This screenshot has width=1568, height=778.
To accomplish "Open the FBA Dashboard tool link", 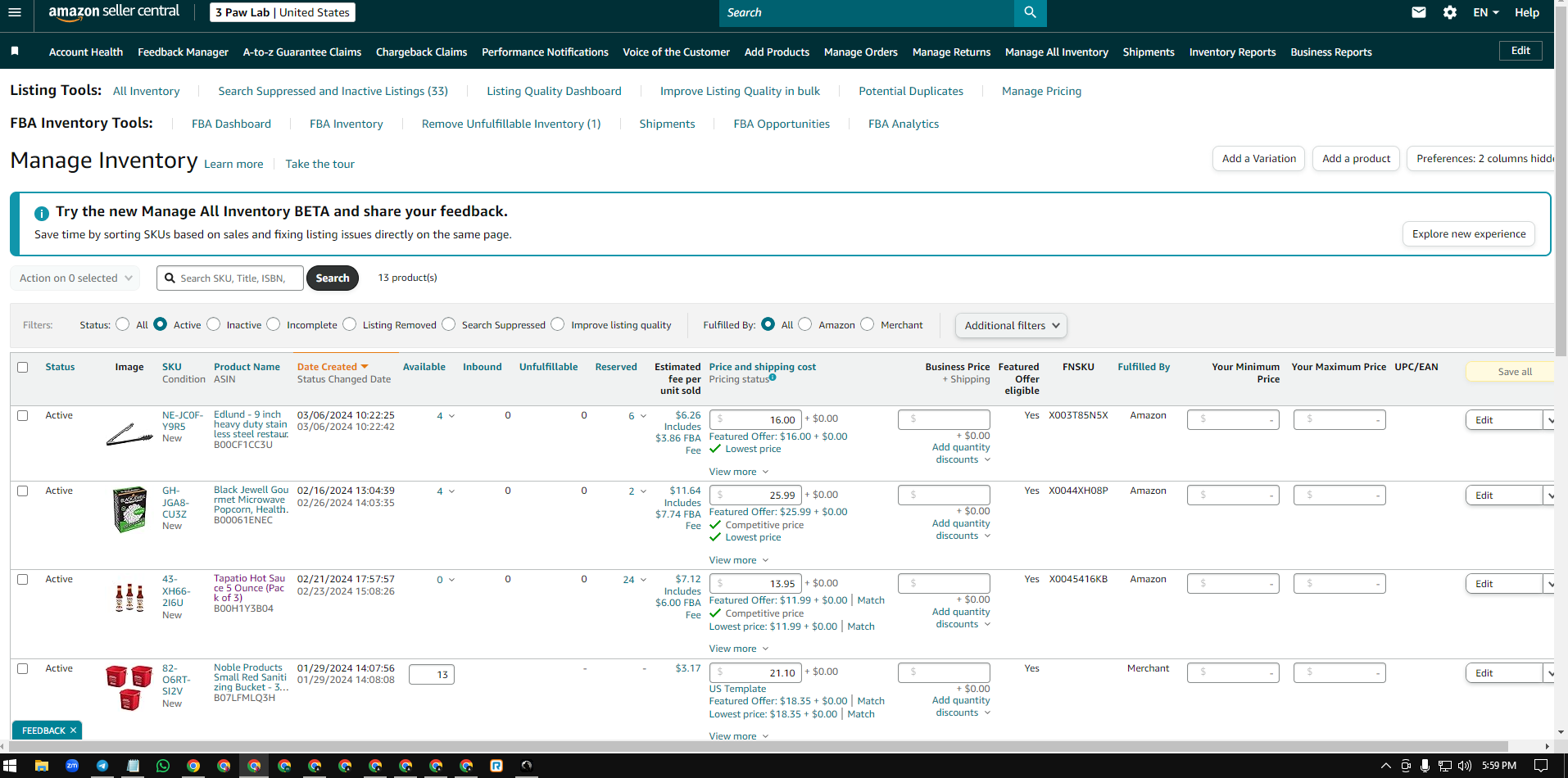I will [231, 124].
